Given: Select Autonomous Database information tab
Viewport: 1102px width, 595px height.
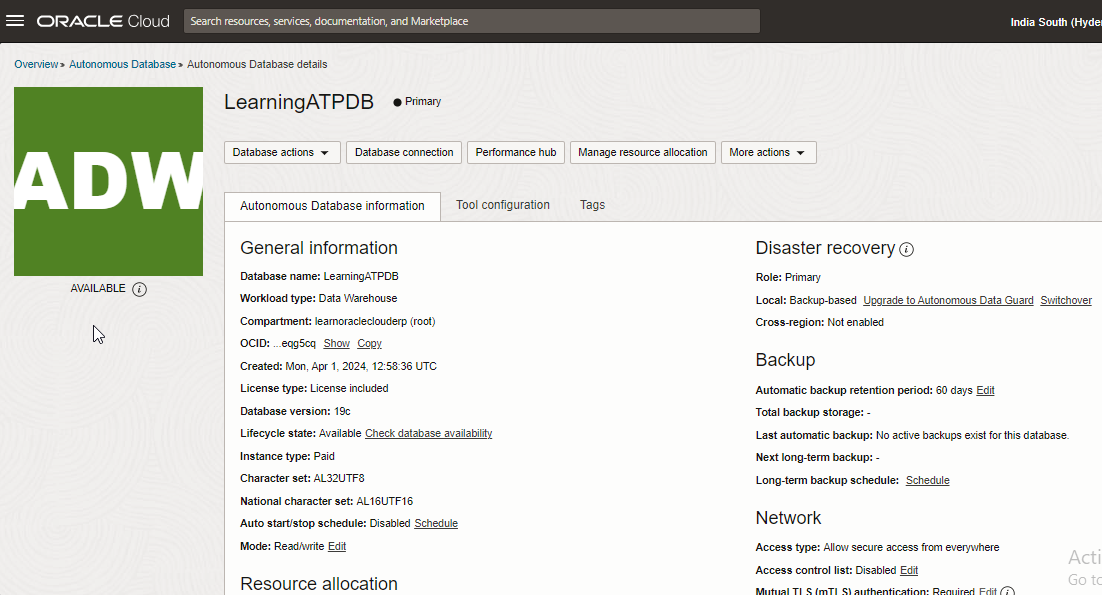Looking at the screenshot, I should pyautogui.click(x=332, y=206).
